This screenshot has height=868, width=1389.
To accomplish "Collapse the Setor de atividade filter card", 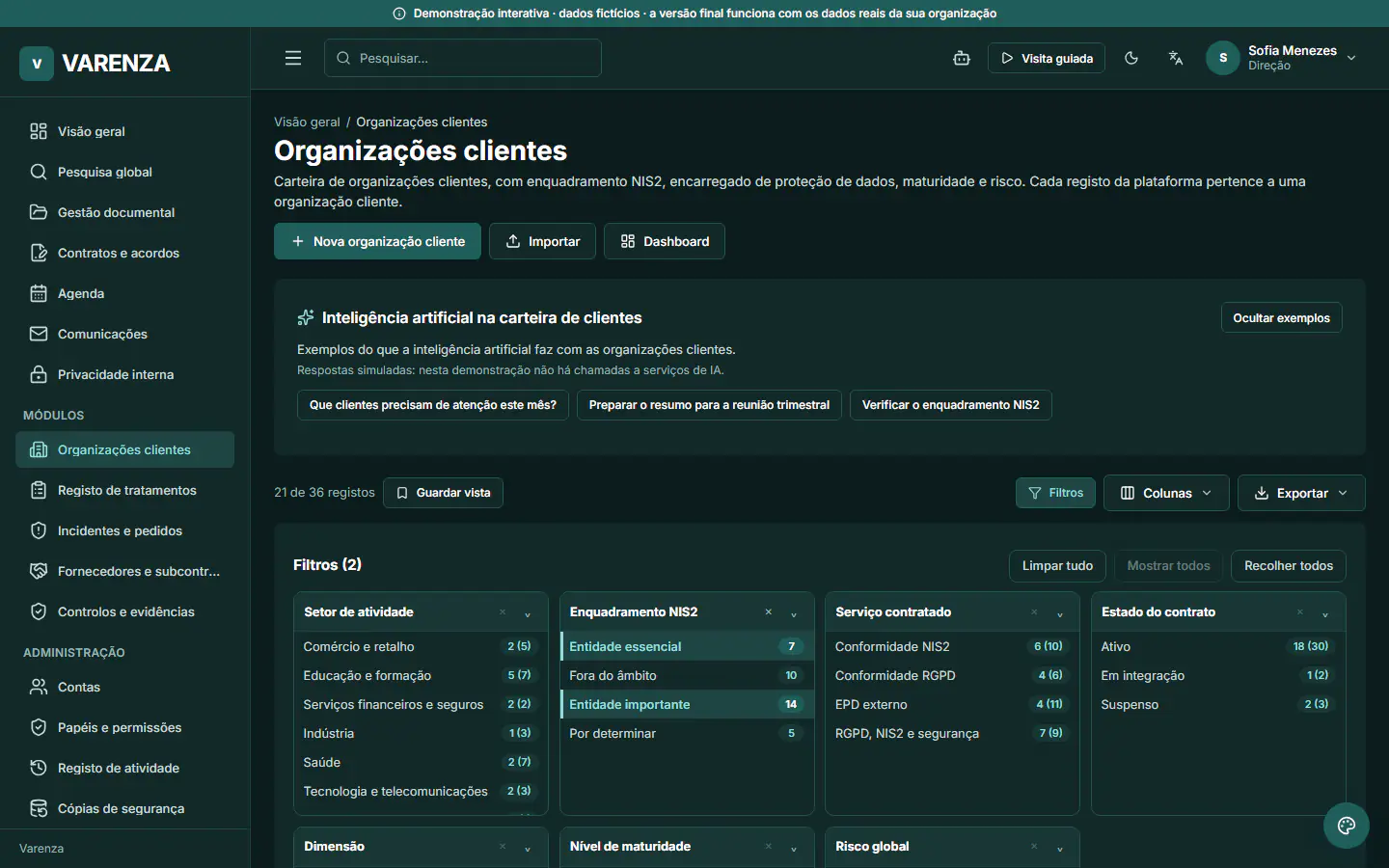I will (528, 613).
